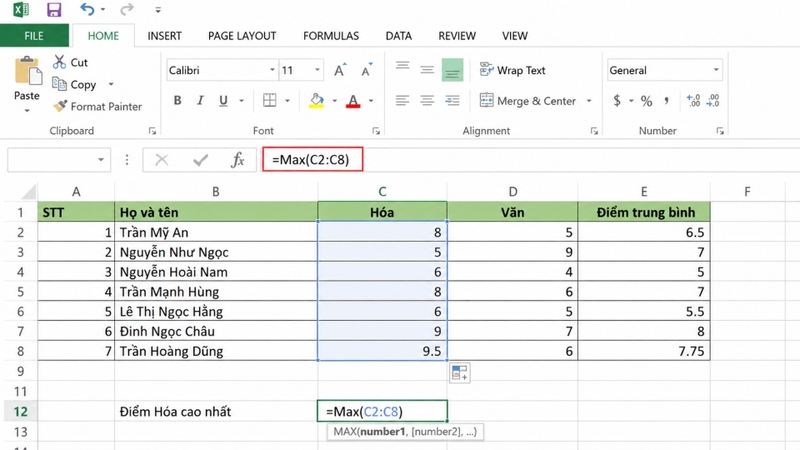This screenshot has width=800, height=450.
Task: Open the PAGE LAYOUT tab
Action: tap(242, 36)
